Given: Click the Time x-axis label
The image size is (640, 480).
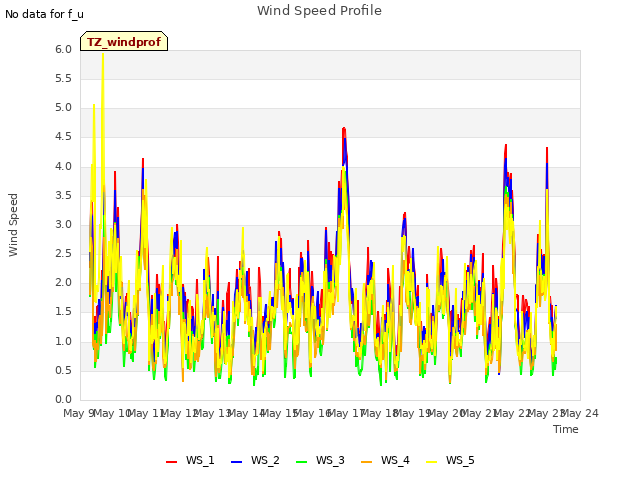Looking at the screenshot, I should point(566,429).
